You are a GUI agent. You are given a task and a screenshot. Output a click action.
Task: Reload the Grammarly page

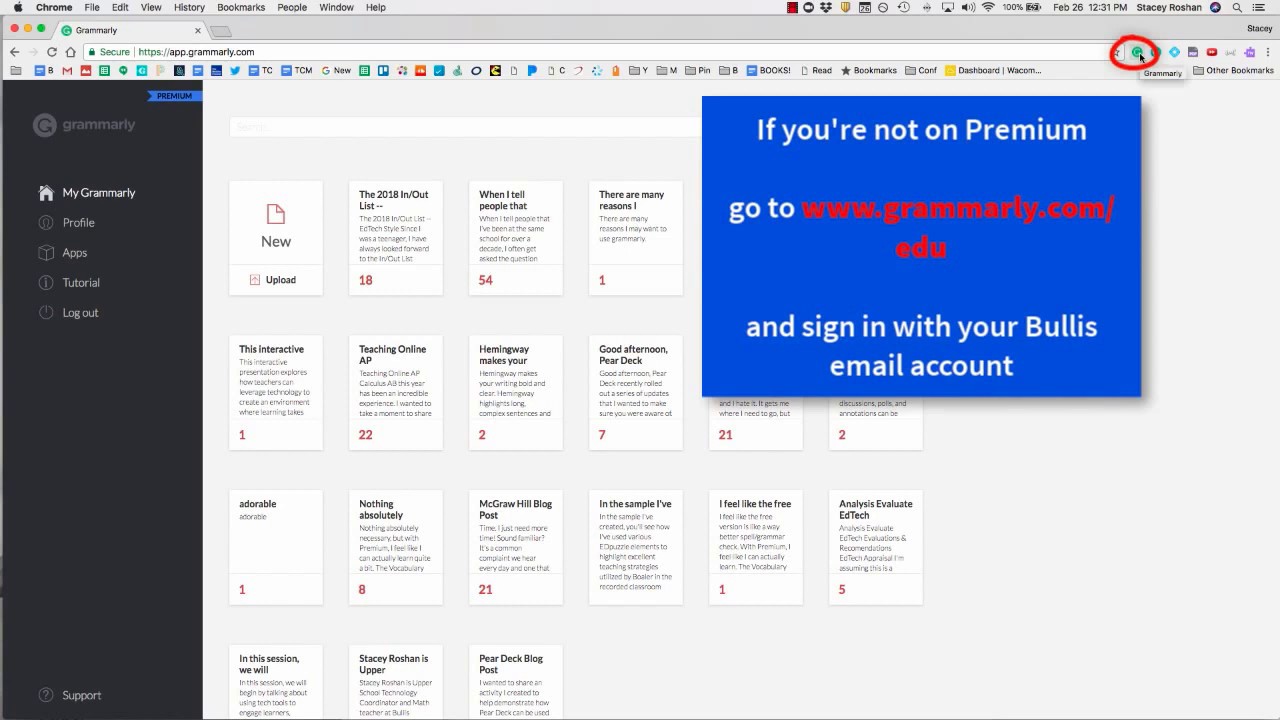tap(52, 52)
